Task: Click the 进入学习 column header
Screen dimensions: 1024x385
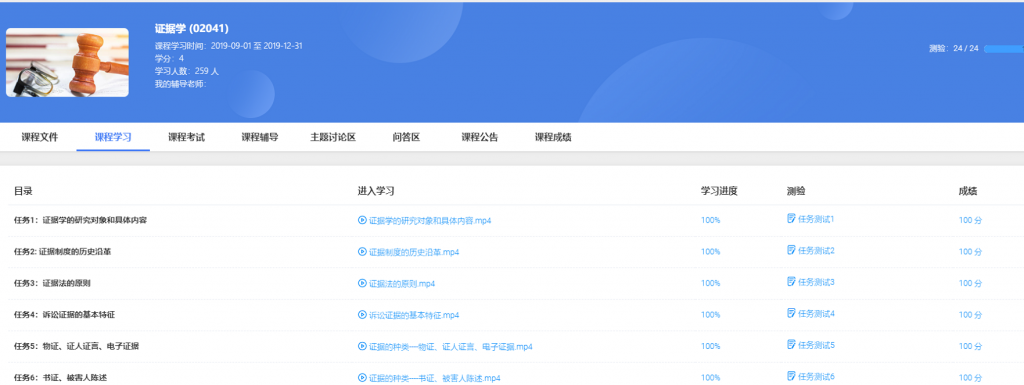Action: [x=376, y=191]
